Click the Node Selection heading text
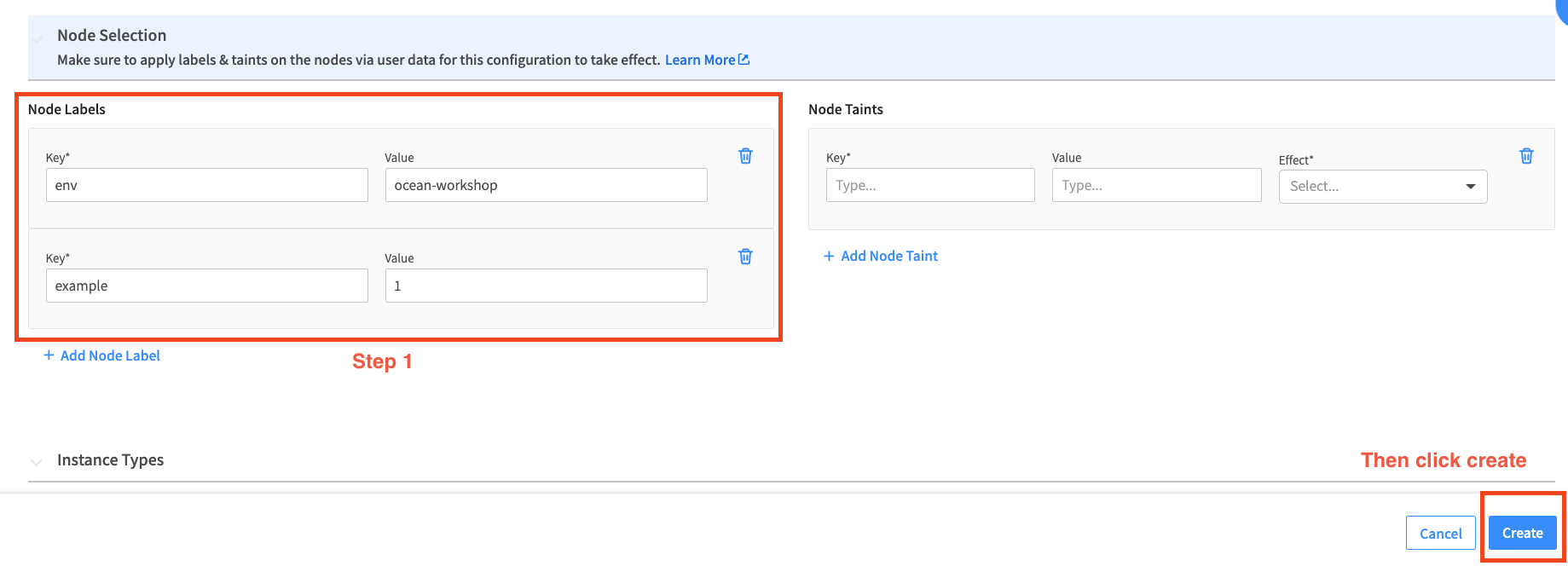The height and width of the screenshot is (566, 1568). (112, 35)
